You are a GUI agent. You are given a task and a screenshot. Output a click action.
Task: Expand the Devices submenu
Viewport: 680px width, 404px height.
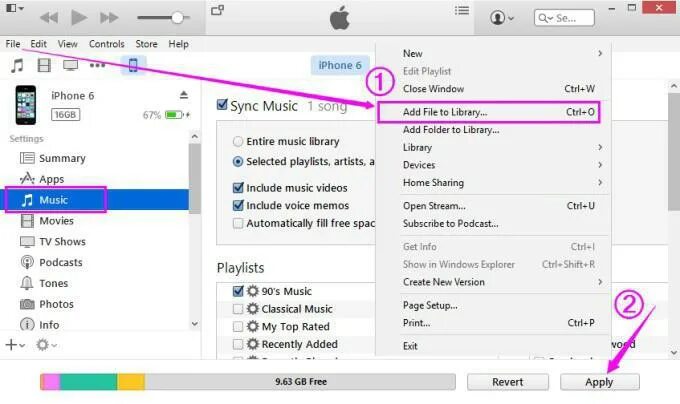click(x=494, y=165)
